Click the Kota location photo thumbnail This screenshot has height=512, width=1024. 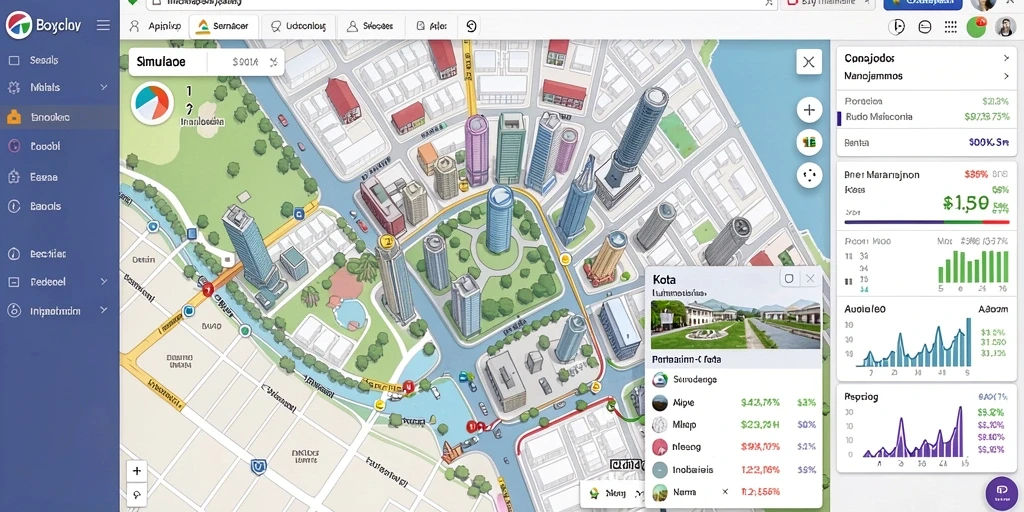(x=735, y=325)
